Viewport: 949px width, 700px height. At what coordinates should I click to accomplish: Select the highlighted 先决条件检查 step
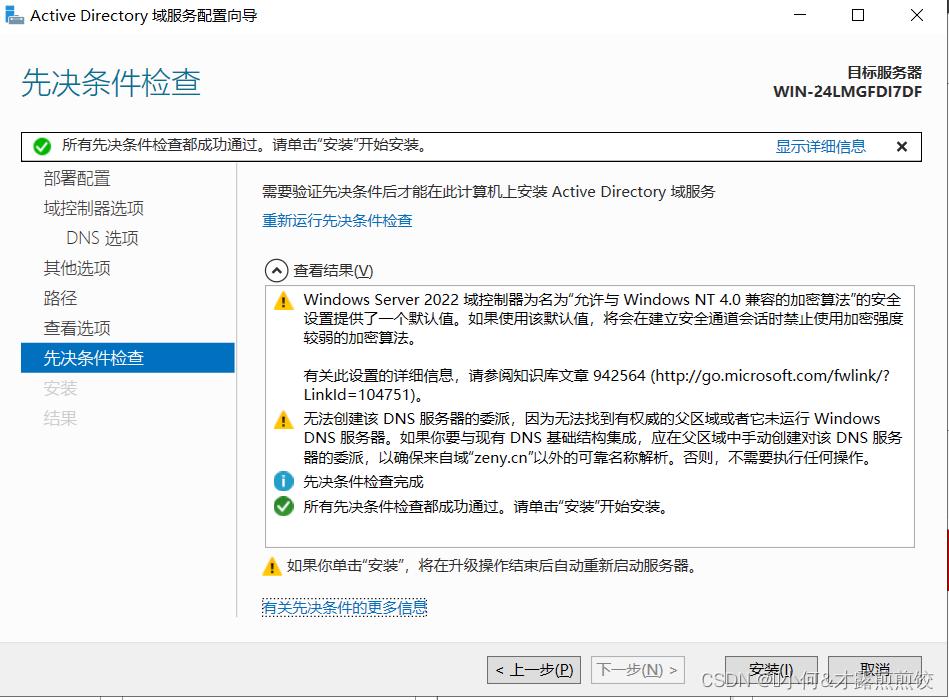pos(128,358)
